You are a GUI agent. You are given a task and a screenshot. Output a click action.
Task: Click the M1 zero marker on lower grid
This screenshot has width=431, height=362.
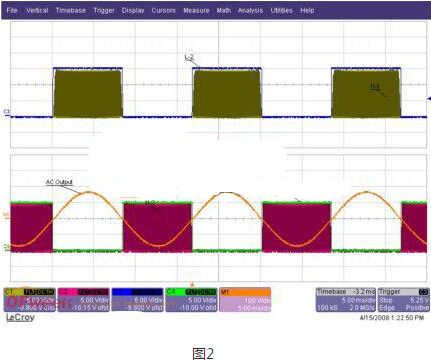(x=6, y=216)
